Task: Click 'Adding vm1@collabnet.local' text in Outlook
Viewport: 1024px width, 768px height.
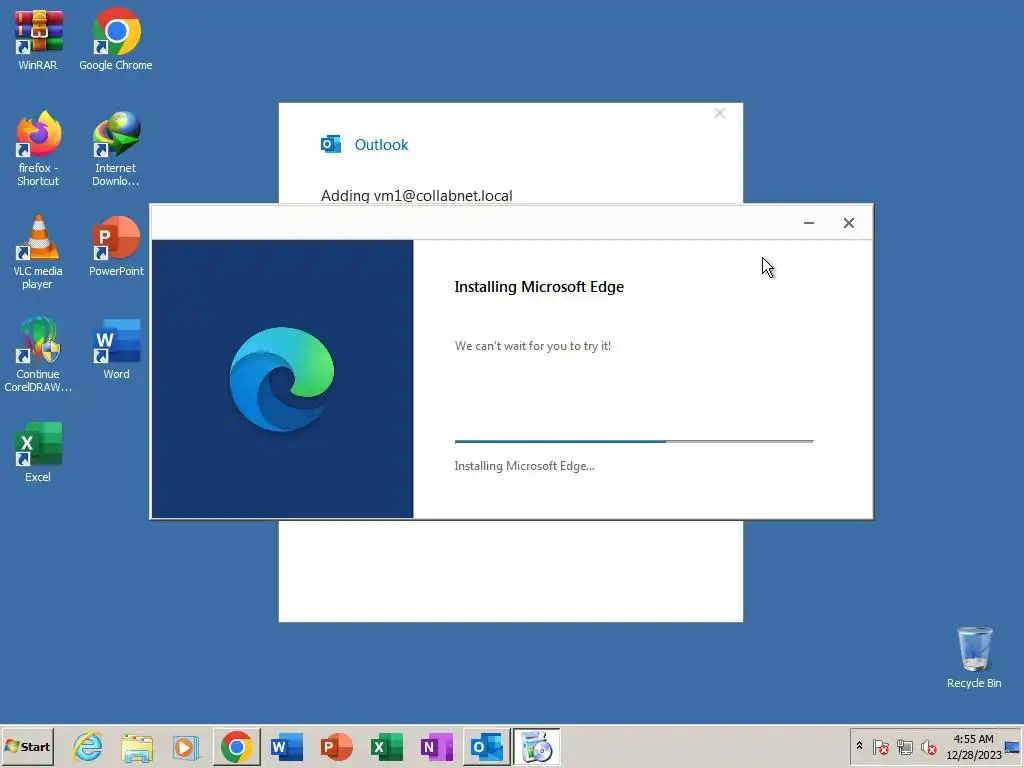Action: pyautogui.click(x=417, y=195)
